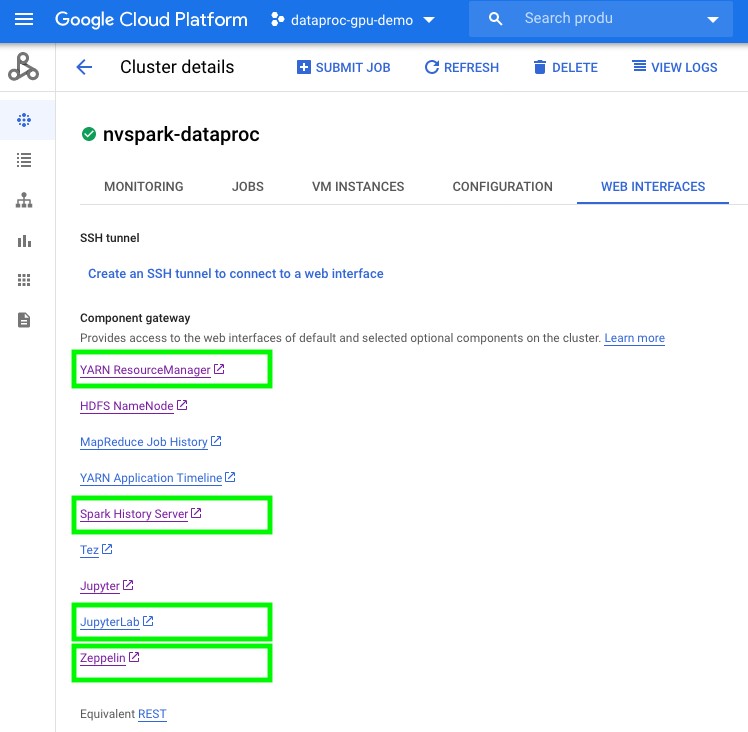Viewport: 748px width, 732px height.
Task: Switch to the VM Instances tab
Action: click(357, 187)
